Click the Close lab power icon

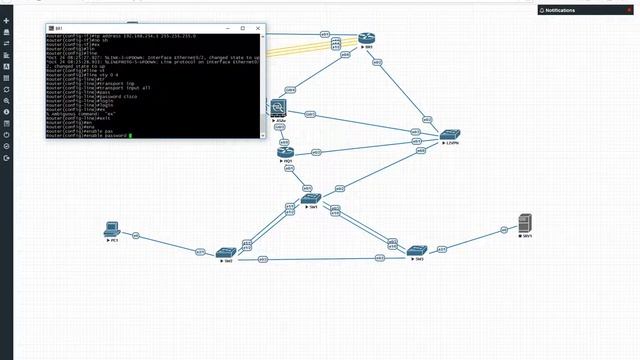tap(6, 135)
